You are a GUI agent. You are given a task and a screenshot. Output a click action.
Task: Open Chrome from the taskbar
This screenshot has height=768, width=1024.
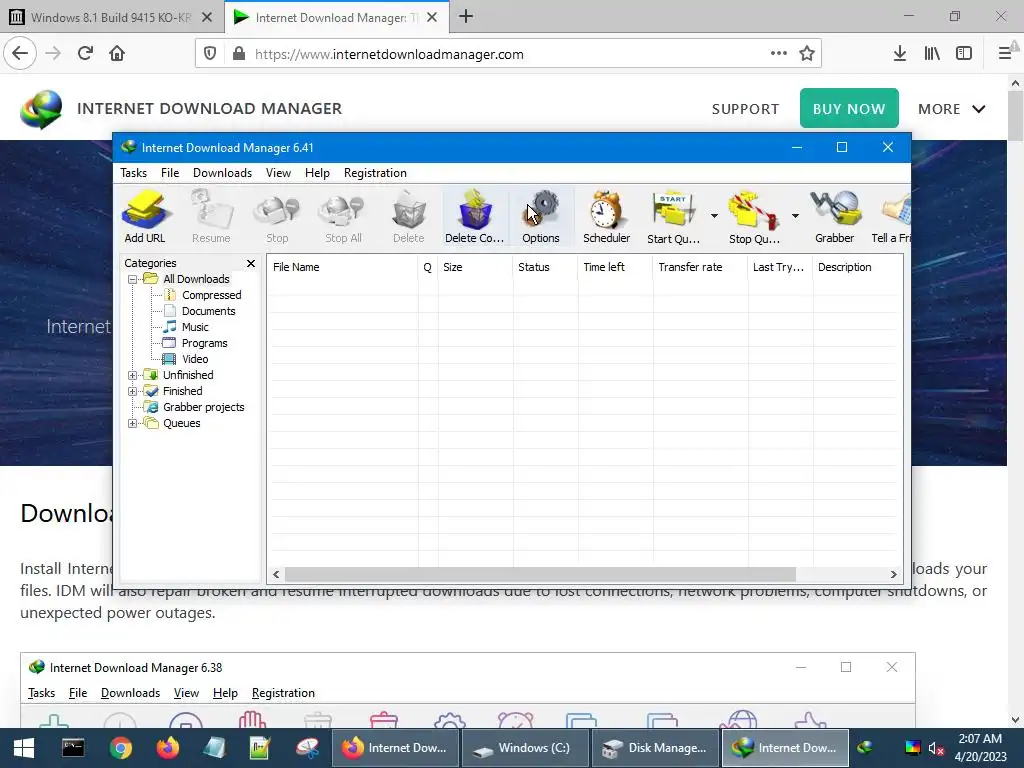coord(120,748)
